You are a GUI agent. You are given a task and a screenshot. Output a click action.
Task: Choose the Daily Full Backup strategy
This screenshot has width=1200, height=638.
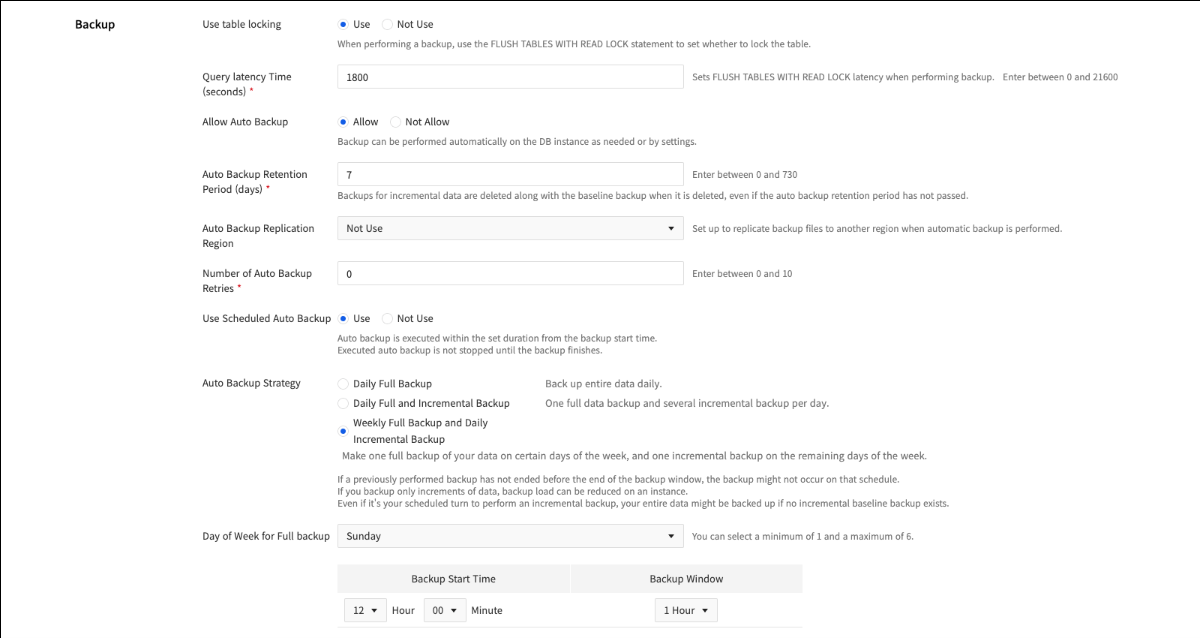[x=343, y=383]
